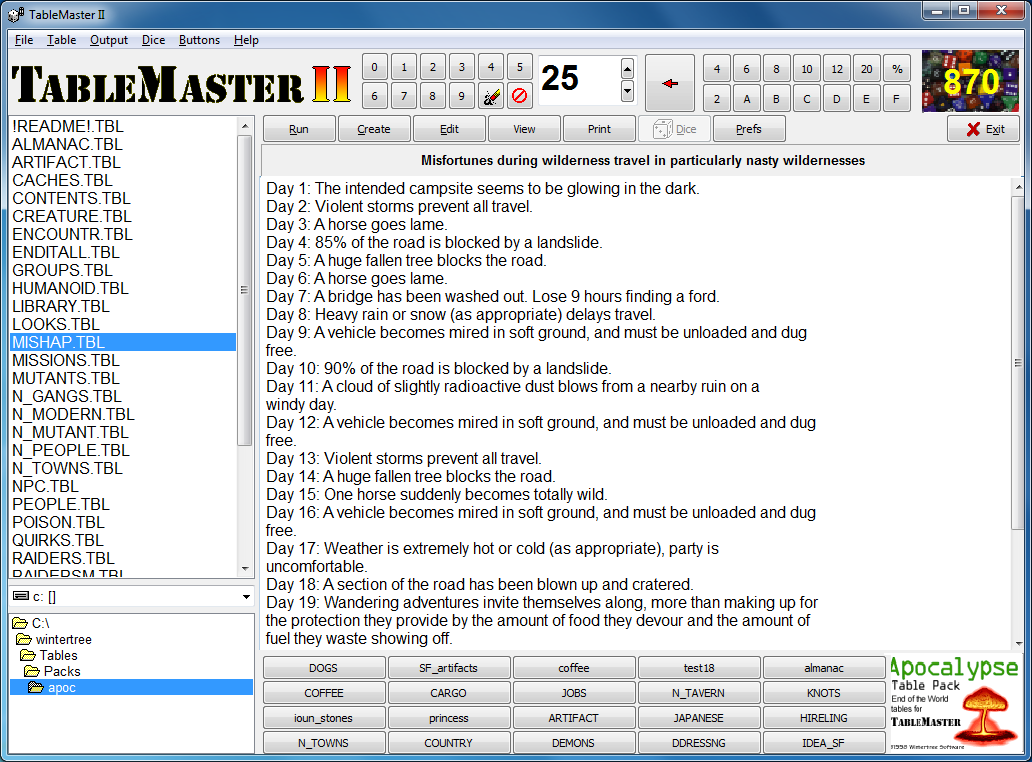Click the DEMONS quick button

pos(573,743)
